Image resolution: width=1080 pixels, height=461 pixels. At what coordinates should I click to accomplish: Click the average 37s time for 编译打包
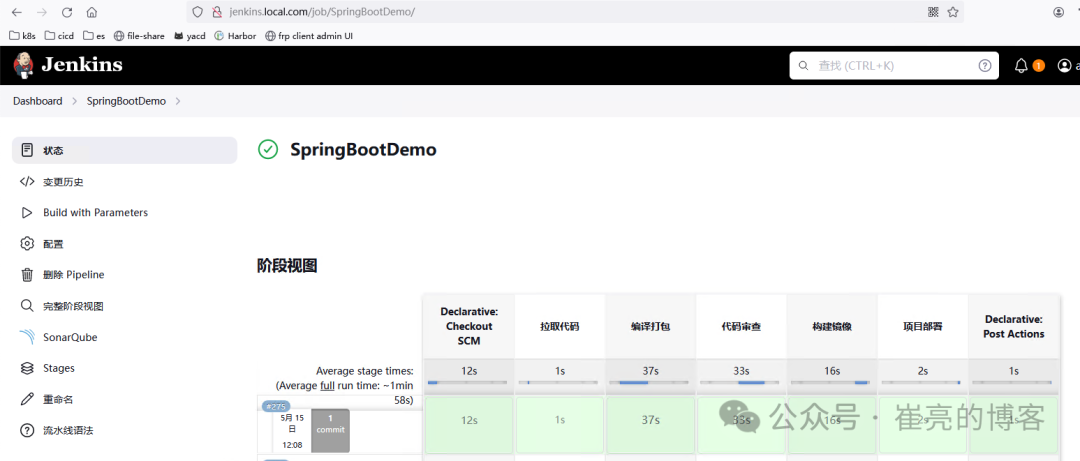(650, 371)
